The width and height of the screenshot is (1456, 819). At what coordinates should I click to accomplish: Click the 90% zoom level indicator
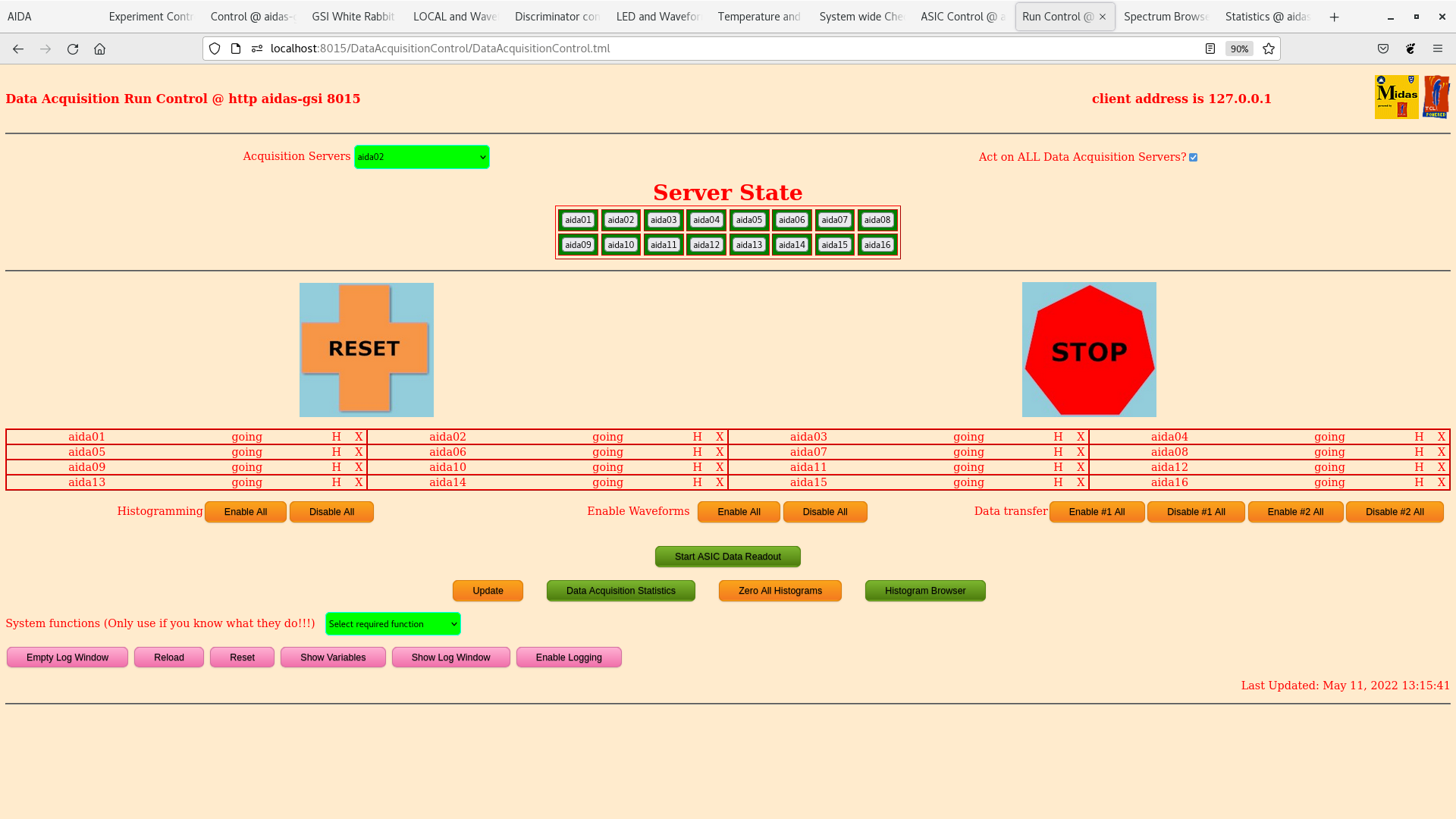coord(1239,49)
